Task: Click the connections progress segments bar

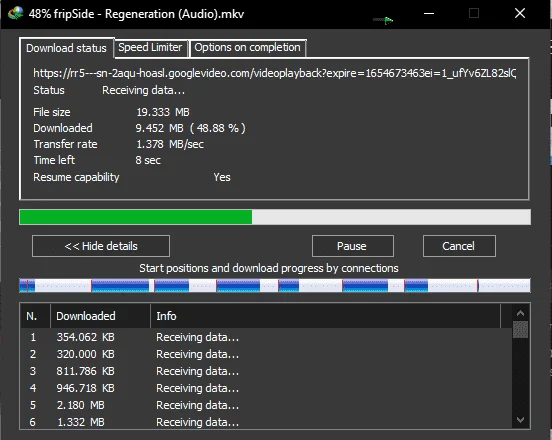Action: tap(275, 285)
